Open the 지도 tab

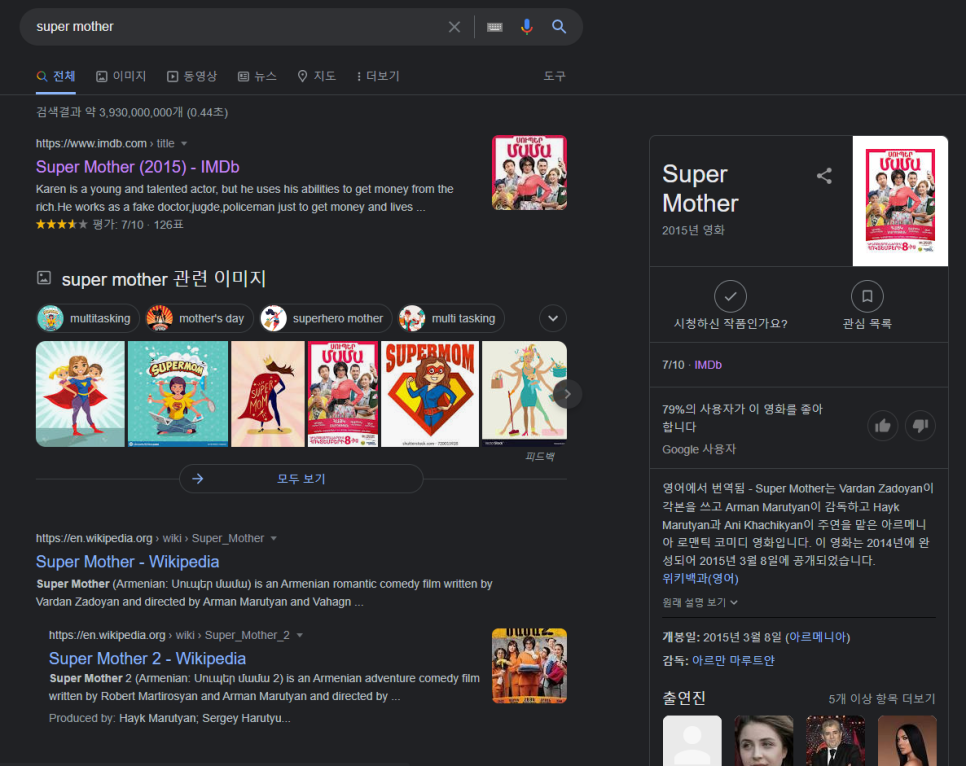pyautogui.click(x=317, y=76)
